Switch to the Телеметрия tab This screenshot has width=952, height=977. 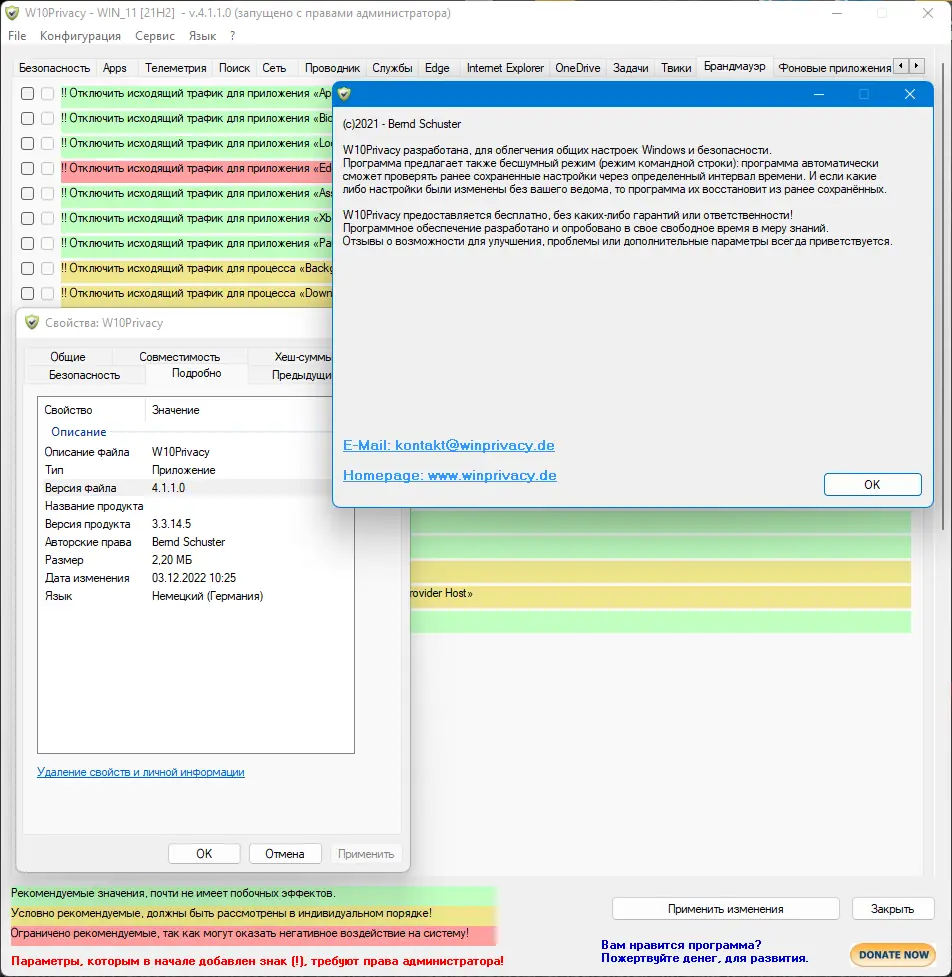[x=176, y=68]
